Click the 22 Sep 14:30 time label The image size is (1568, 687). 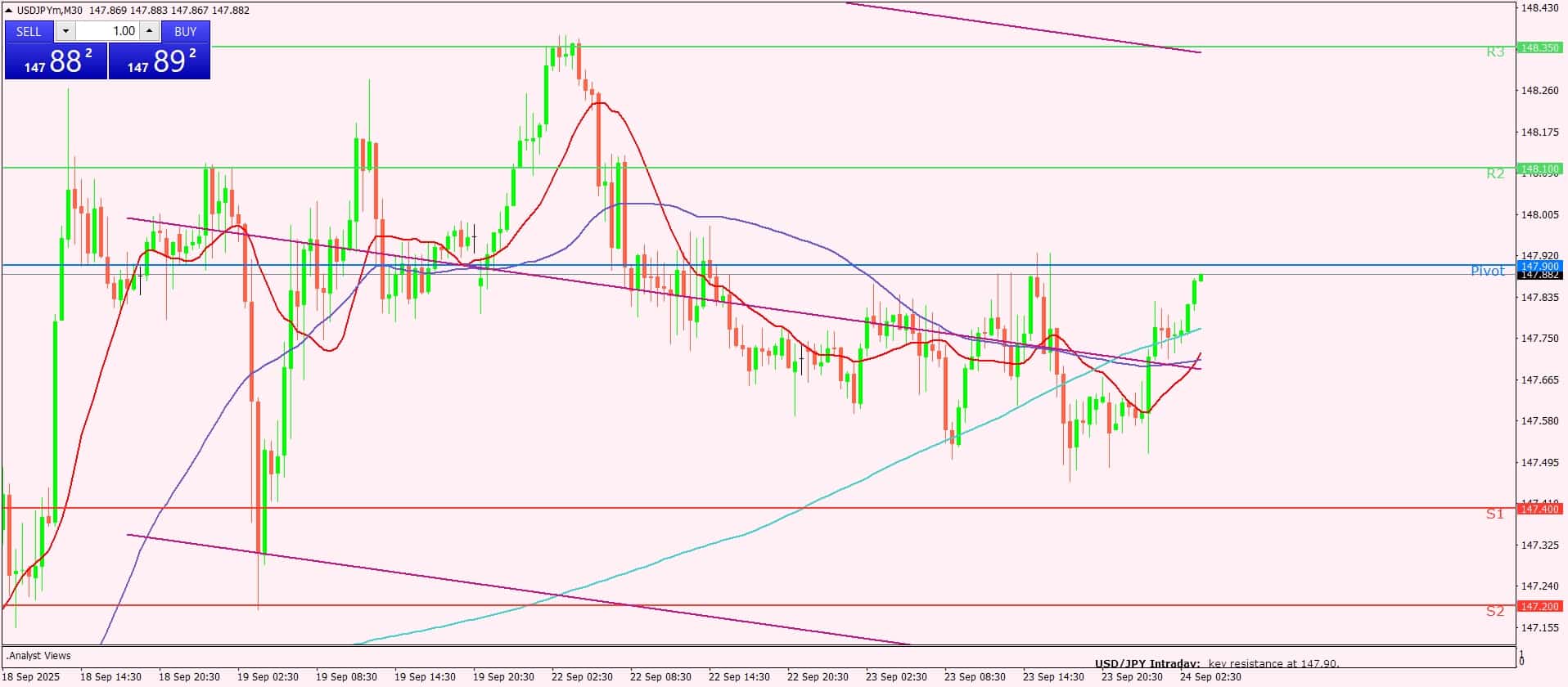739,677
